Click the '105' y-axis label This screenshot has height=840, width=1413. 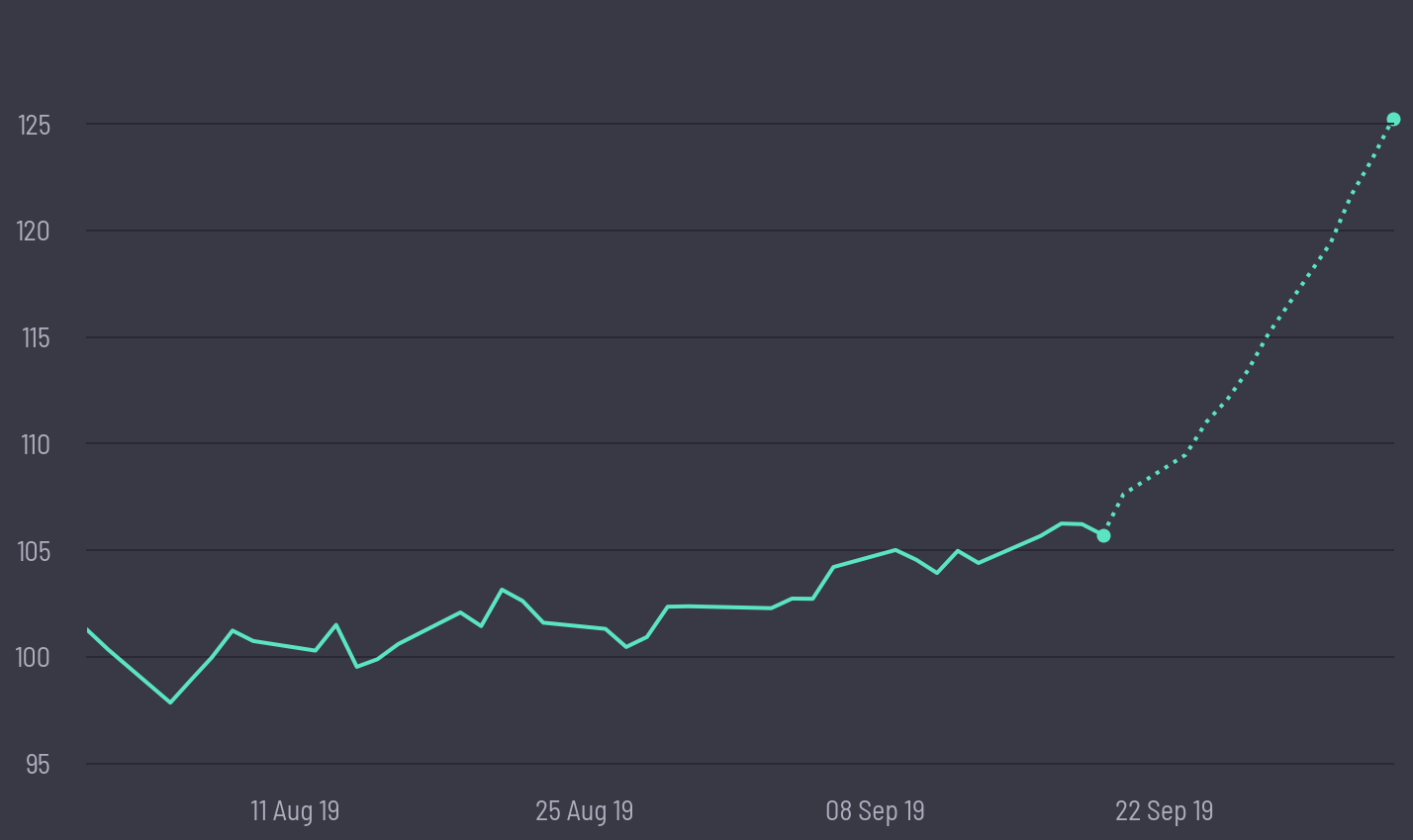(34, 551)
